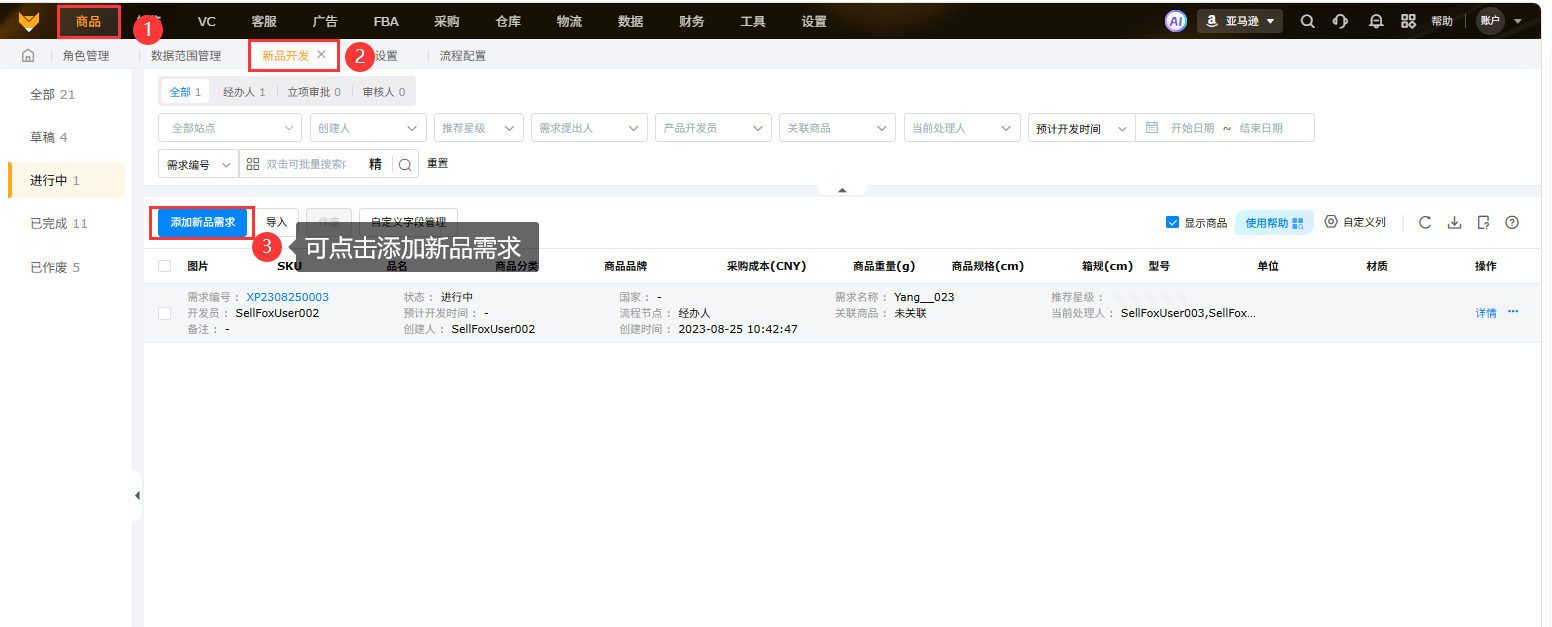Click the 开始日期 date field
Image resolution: width=1552 pixels, height=627 pixels.
tap(1192, 128)
